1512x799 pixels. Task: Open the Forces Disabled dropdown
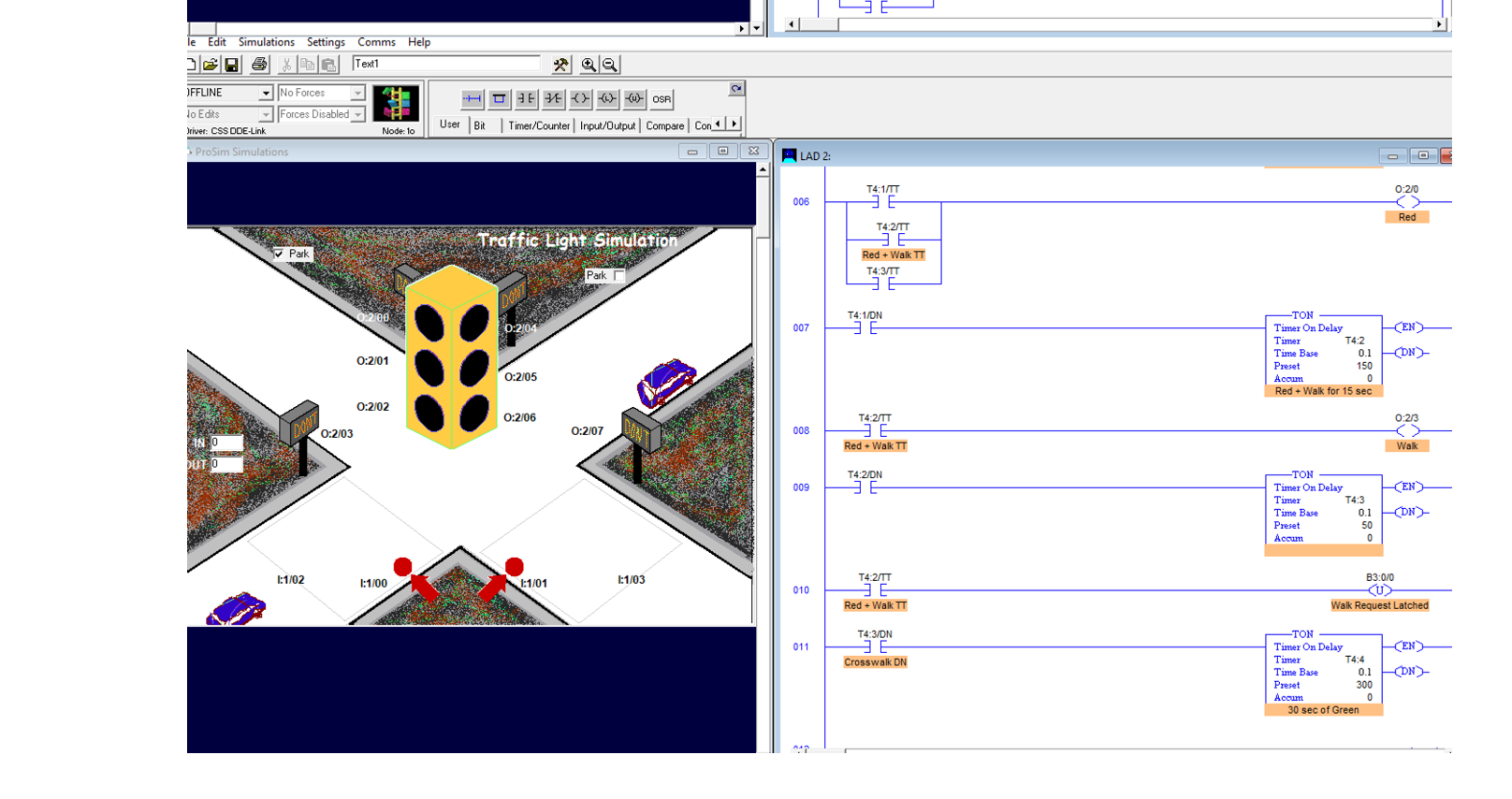pos(357,115)
